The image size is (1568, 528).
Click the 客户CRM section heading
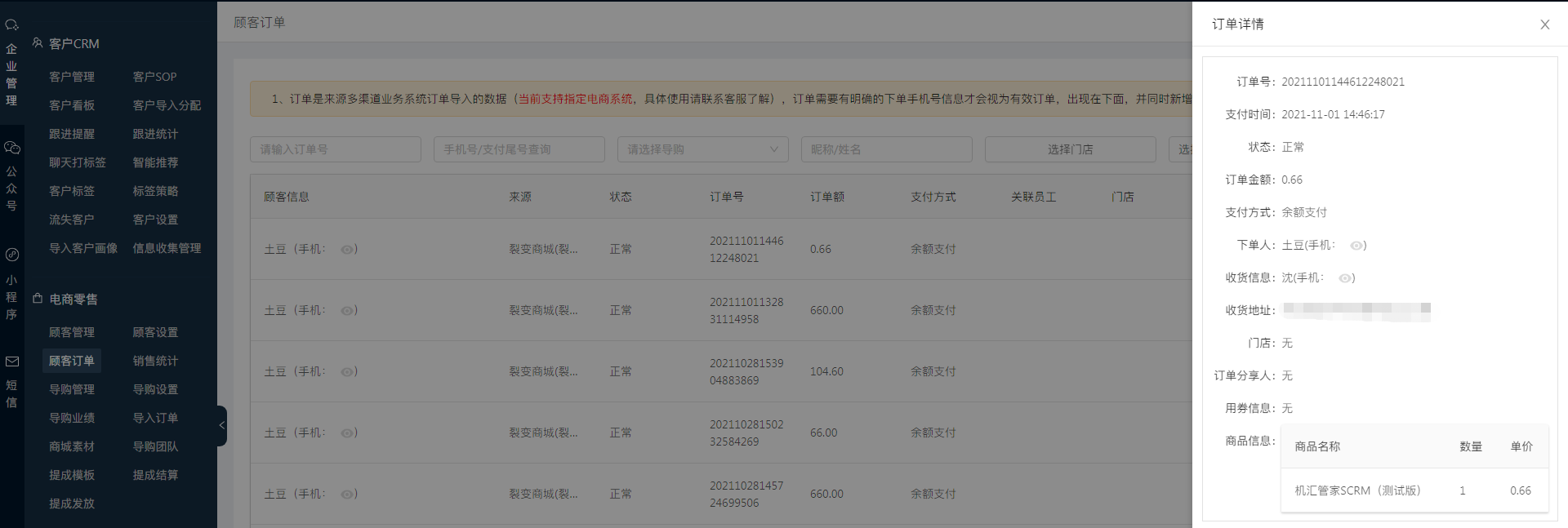(74, 44)
